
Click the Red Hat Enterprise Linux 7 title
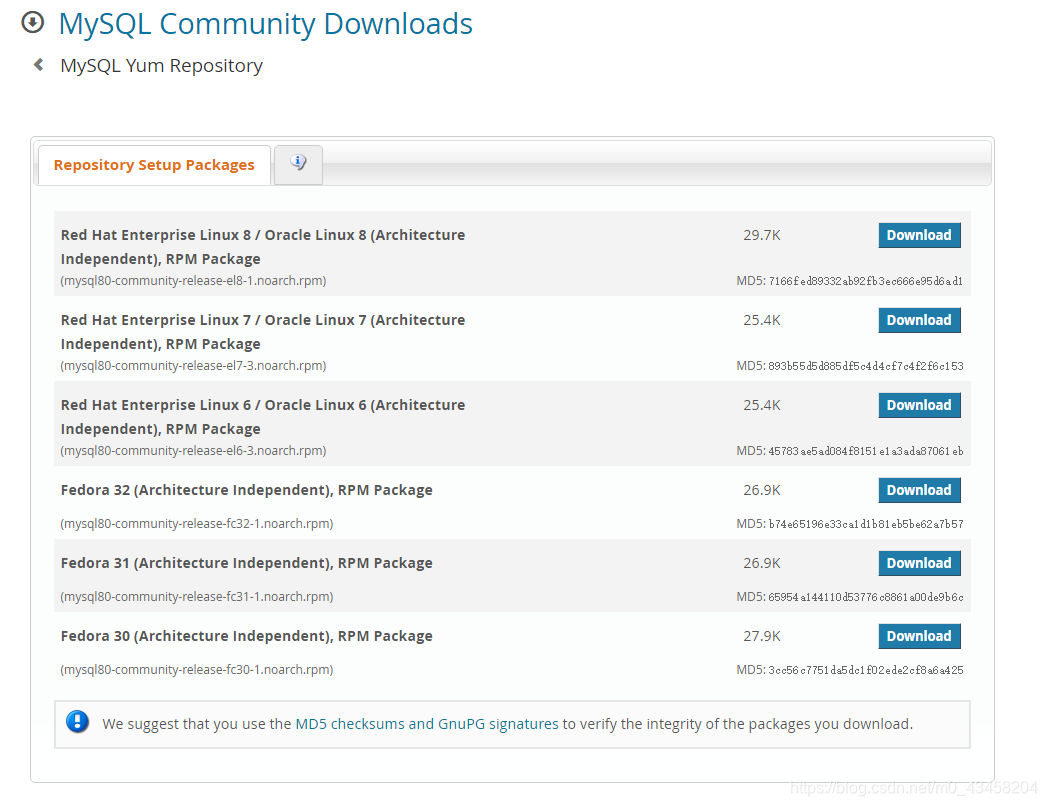263,331
